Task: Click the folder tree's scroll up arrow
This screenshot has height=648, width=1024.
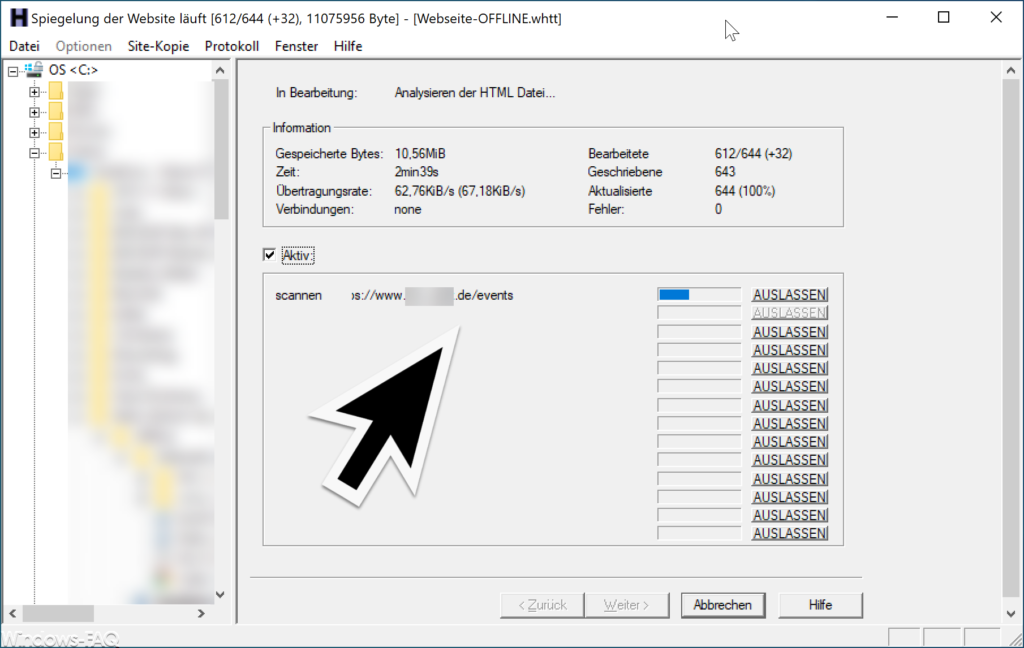Action: [x=220, y=71]
